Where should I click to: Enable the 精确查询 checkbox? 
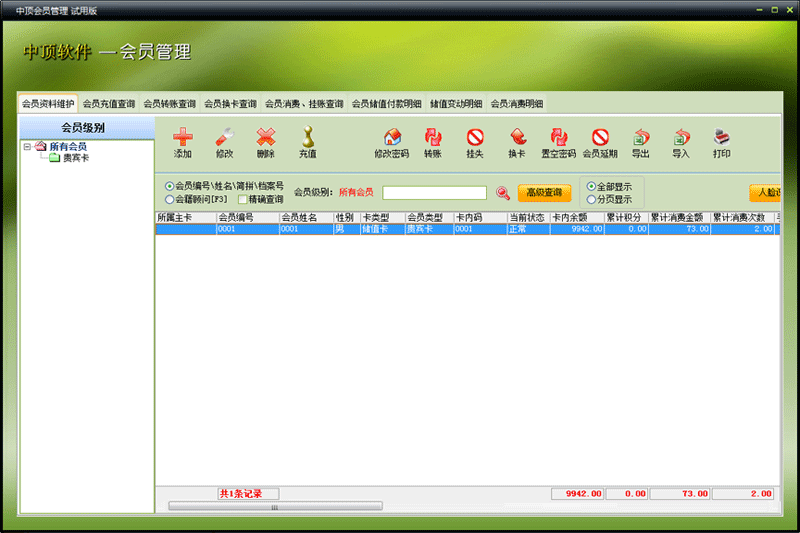coord(242,199)
